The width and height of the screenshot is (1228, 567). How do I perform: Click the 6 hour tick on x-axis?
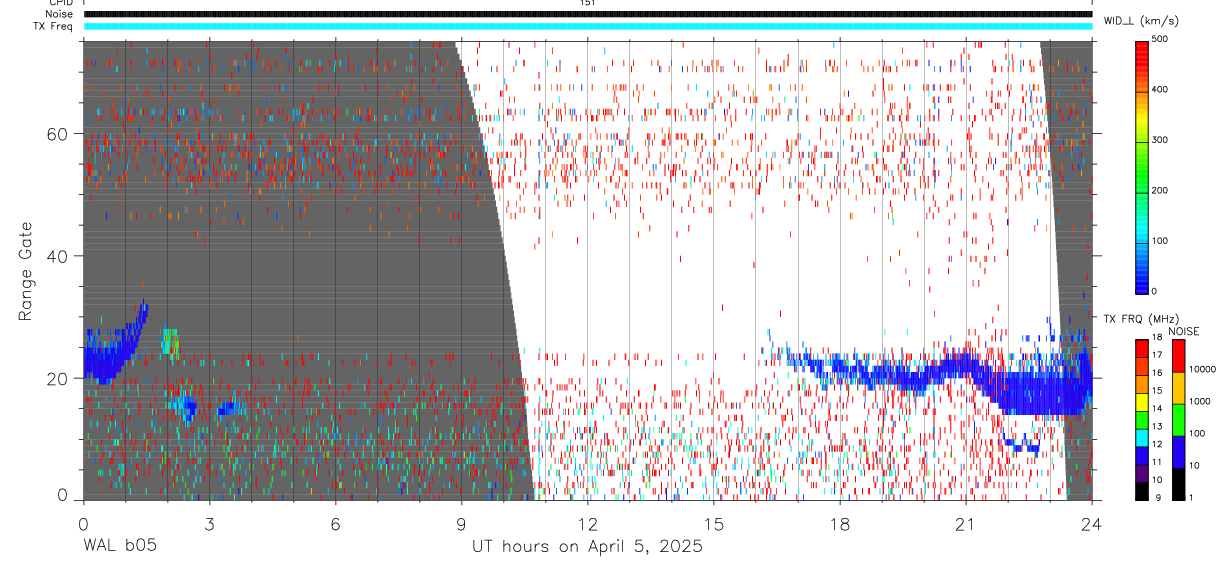(336, 523)
